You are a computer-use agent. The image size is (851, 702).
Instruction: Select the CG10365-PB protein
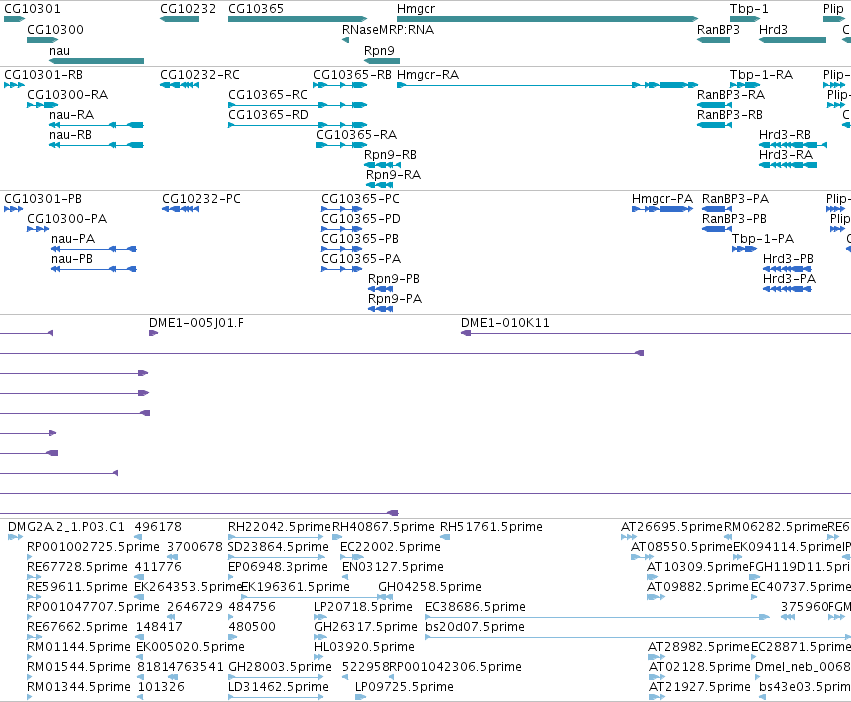341,249
